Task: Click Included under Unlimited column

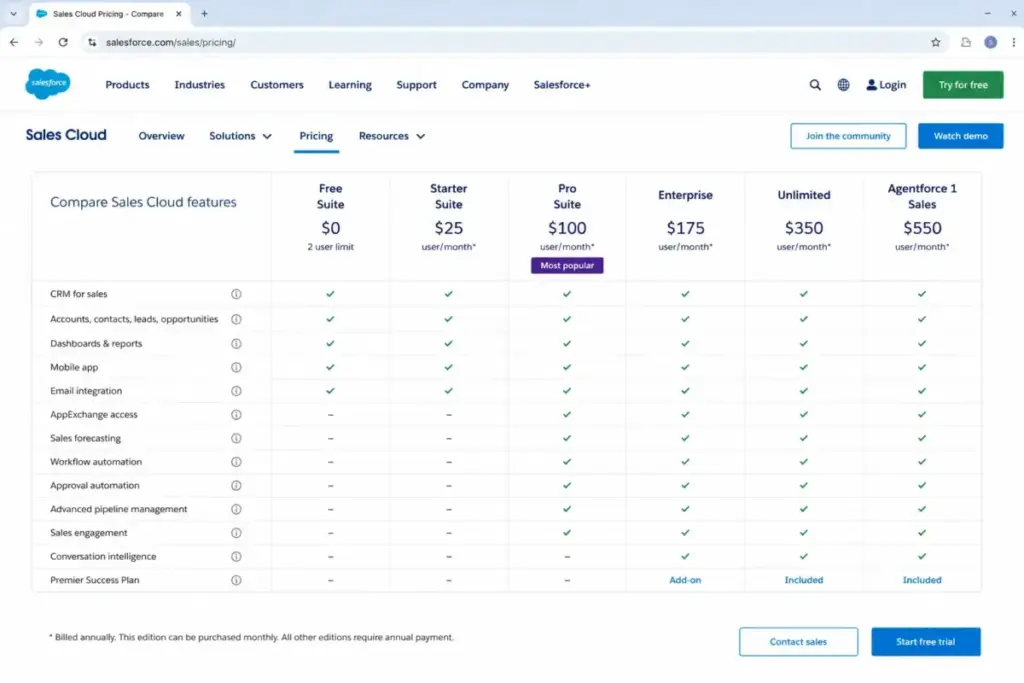Action: pos(803,580)
